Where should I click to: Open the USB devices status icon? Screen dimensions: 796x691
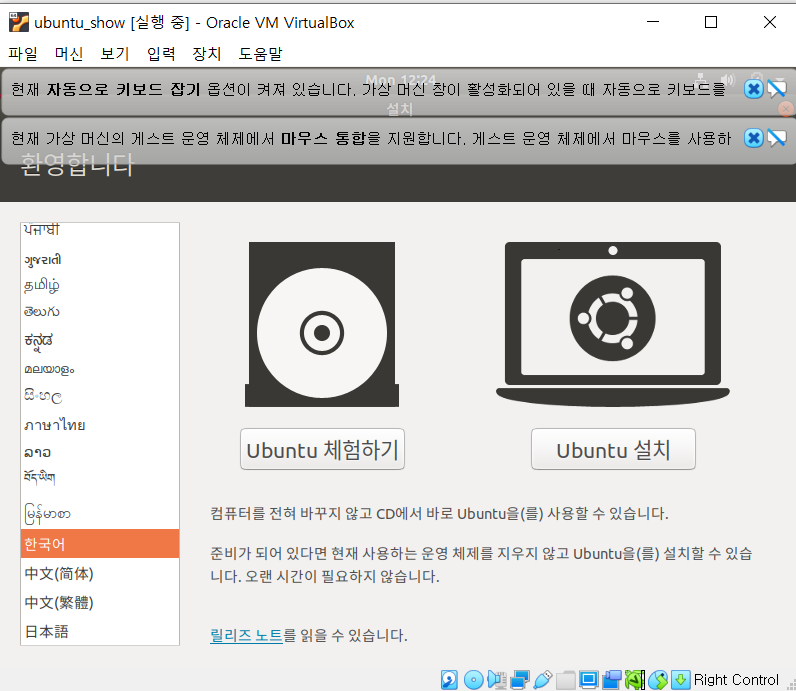point(543,679)
